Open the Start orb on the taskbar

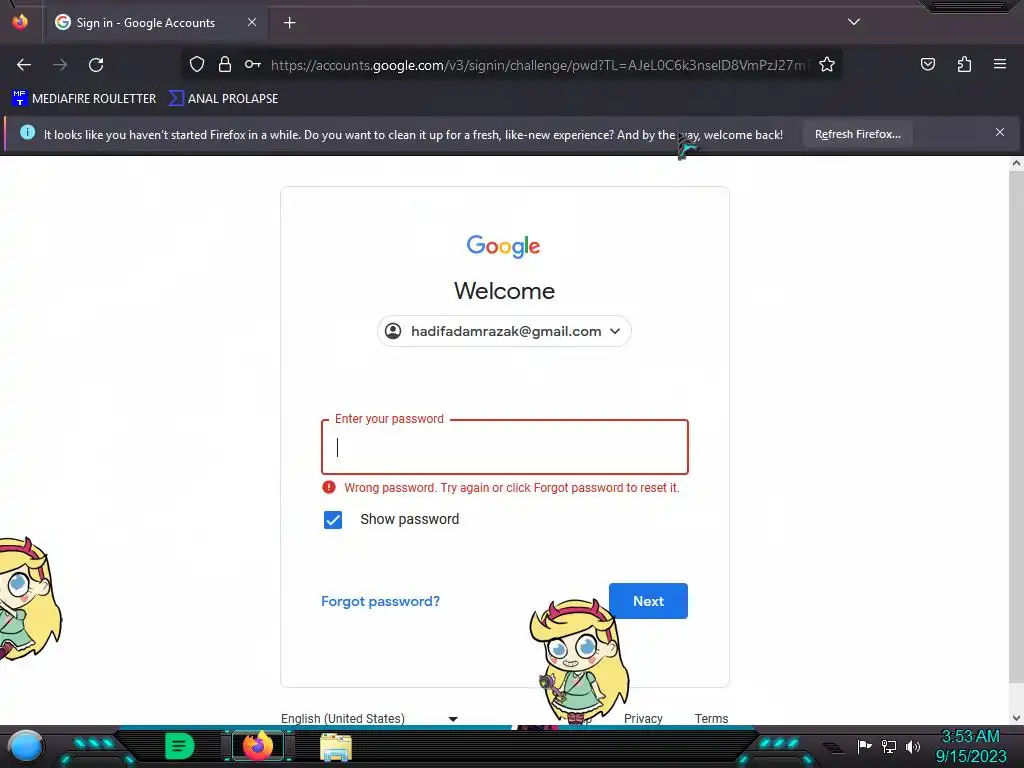(x=26, y=746)
